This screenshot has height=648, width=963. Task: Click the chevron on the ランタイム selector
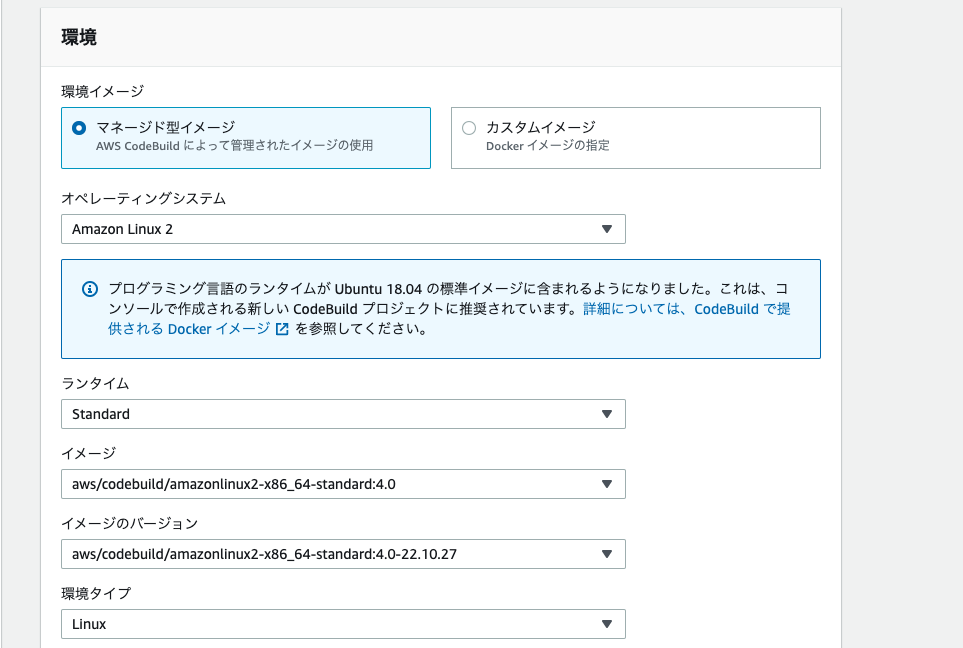pyautogui.click(x=608, y=414)
